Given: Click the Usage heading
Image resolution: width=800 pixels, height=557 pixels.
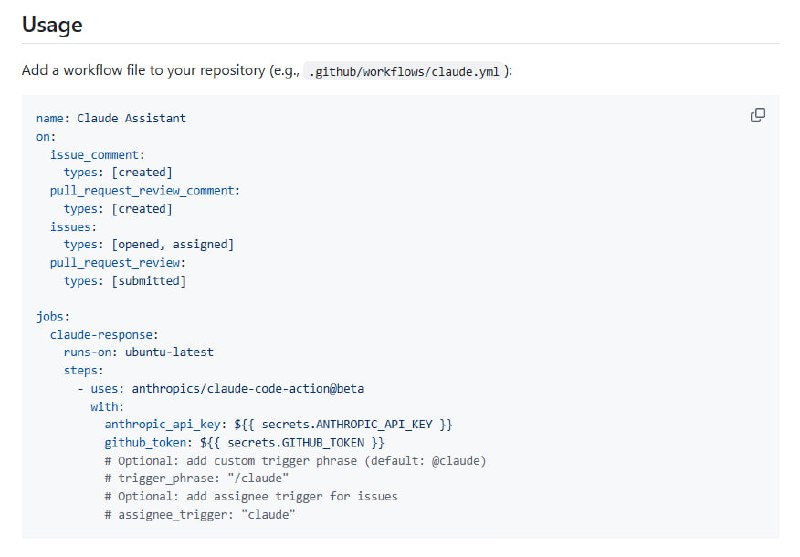Looking at the screenshot, I should coord(52,23).
